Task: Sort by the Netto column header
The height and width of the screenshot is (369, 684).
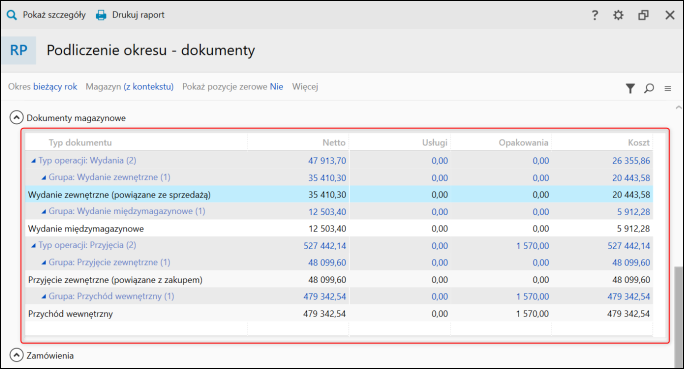Action: 334,143
